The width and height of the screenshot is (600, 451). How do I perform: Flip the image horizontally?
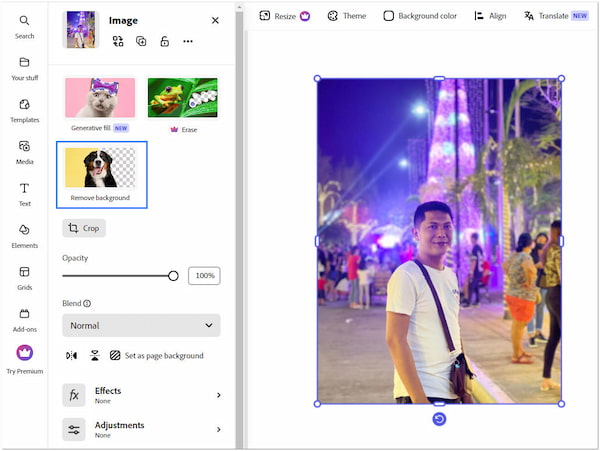point(71,355)
